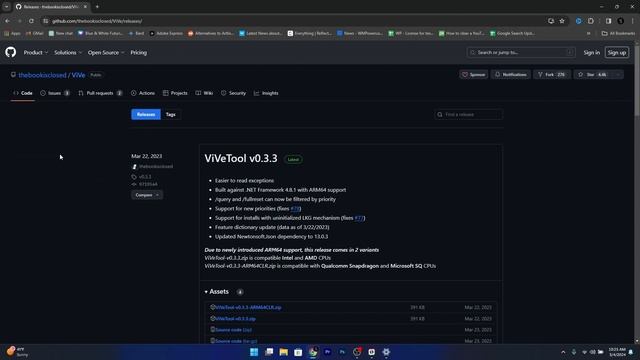Open the star lists dropdown arrow
The image size is (640, 360).
point(618,75)
